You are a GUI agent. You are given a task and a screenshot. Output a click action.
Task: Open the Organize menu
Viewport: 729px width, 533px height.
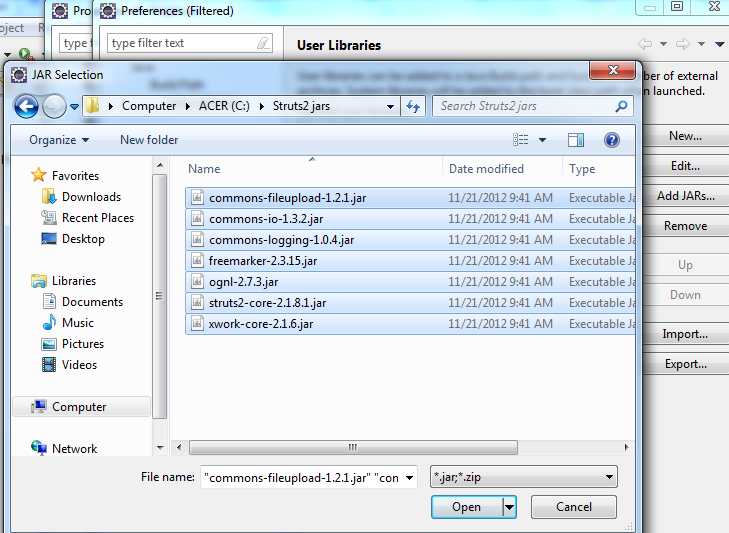[59, 140]
